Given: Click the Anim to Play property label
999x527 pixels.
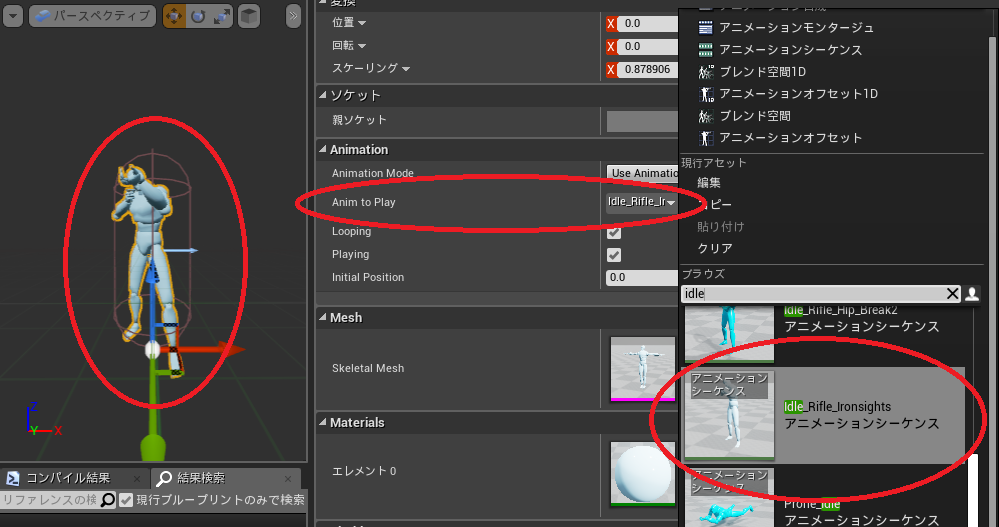Looking at the screenshot, I should 363,202.
